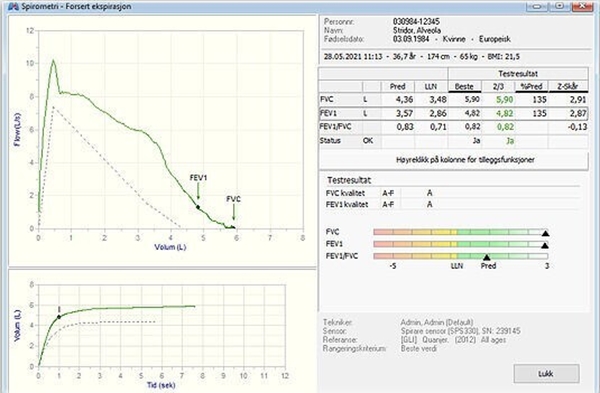
Task: Click green 0,82 value in 2/3 column
Action: (504, 127)
